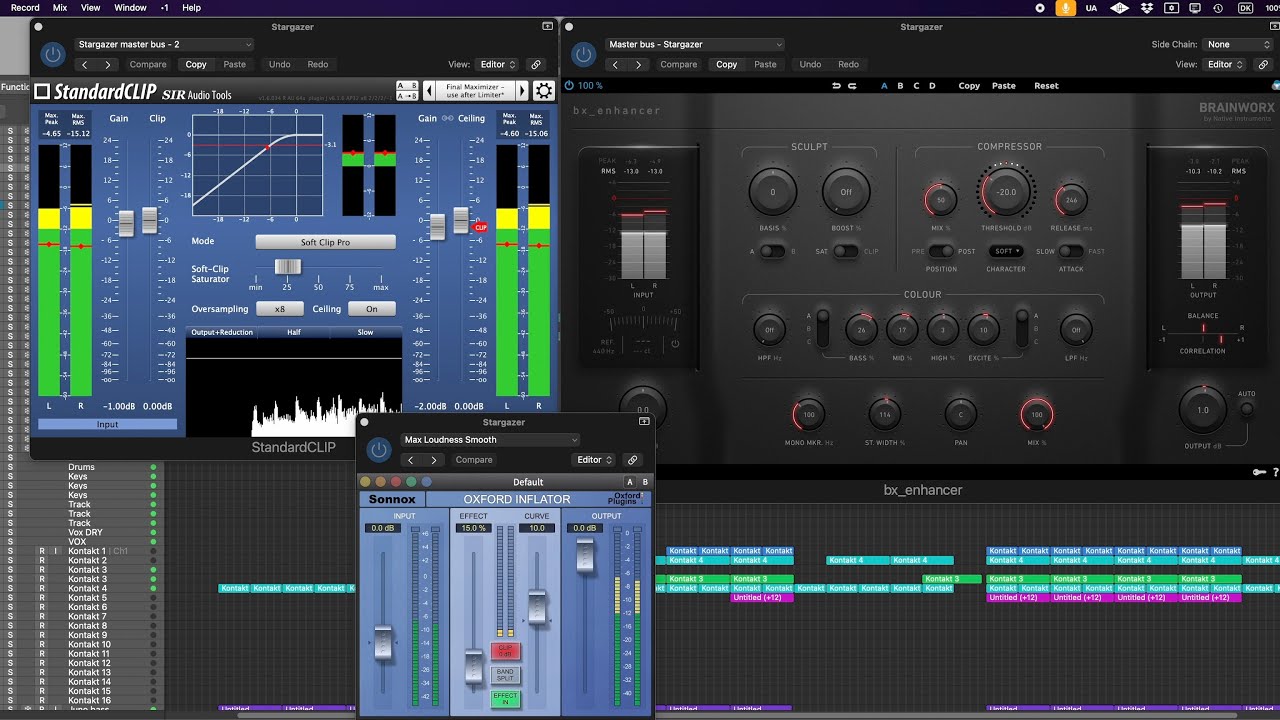
Task: Click link icon in bx_enhancer window header
Action: coord(1262,65)
